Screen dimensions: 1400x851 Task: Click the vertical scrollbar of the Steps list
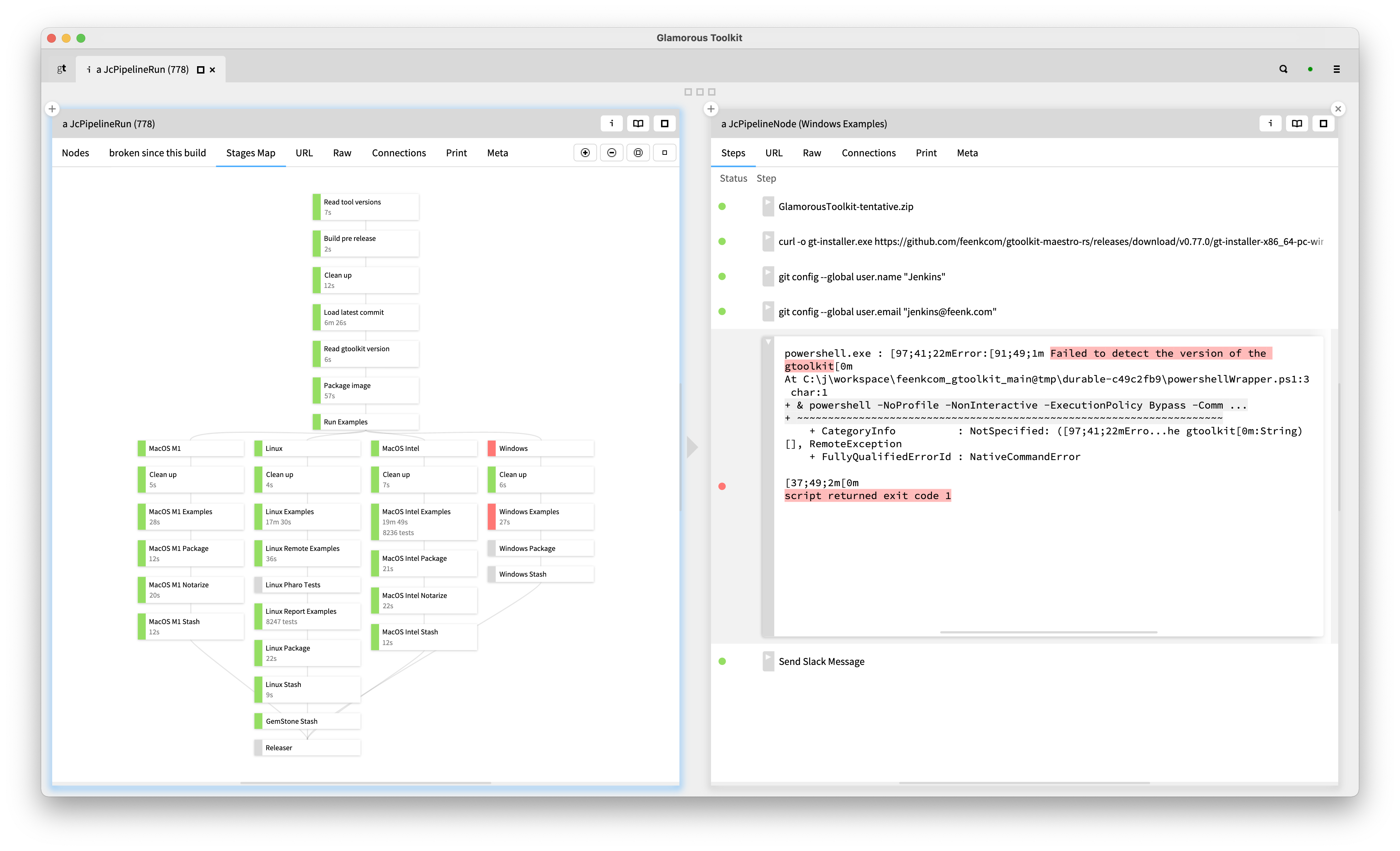pos(1339,447)
